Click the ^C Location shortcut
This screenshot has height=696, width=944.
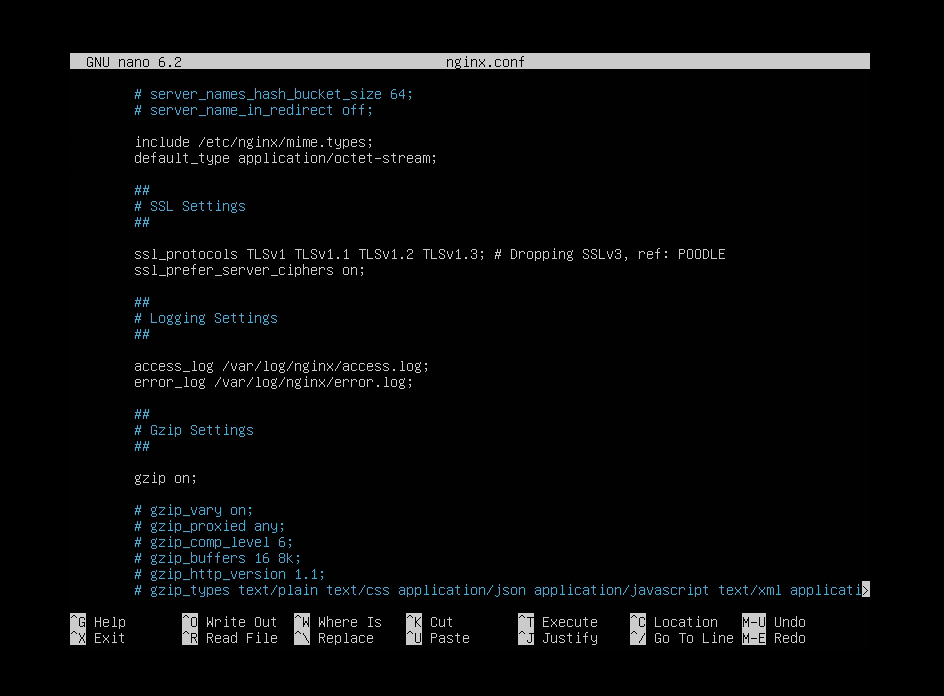(x=674, y=622)
